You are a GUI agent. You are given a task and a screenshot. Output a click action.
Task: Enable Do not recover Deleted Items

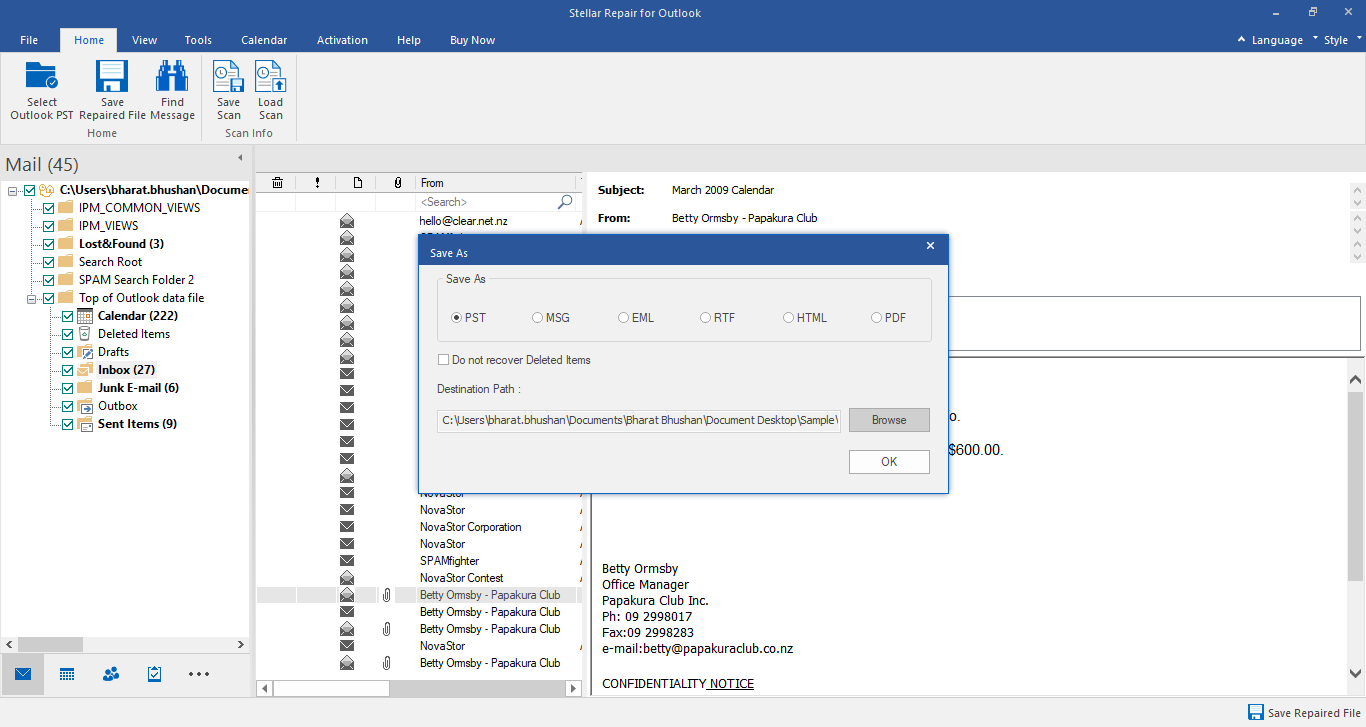tap(444, 360)
